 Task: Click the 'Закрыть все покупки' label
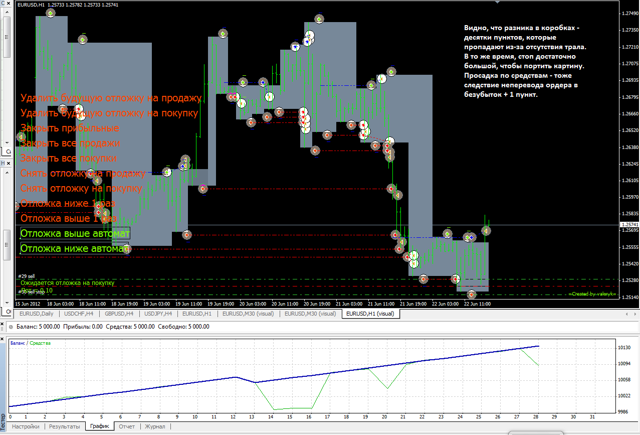click(x=69, y=158)
